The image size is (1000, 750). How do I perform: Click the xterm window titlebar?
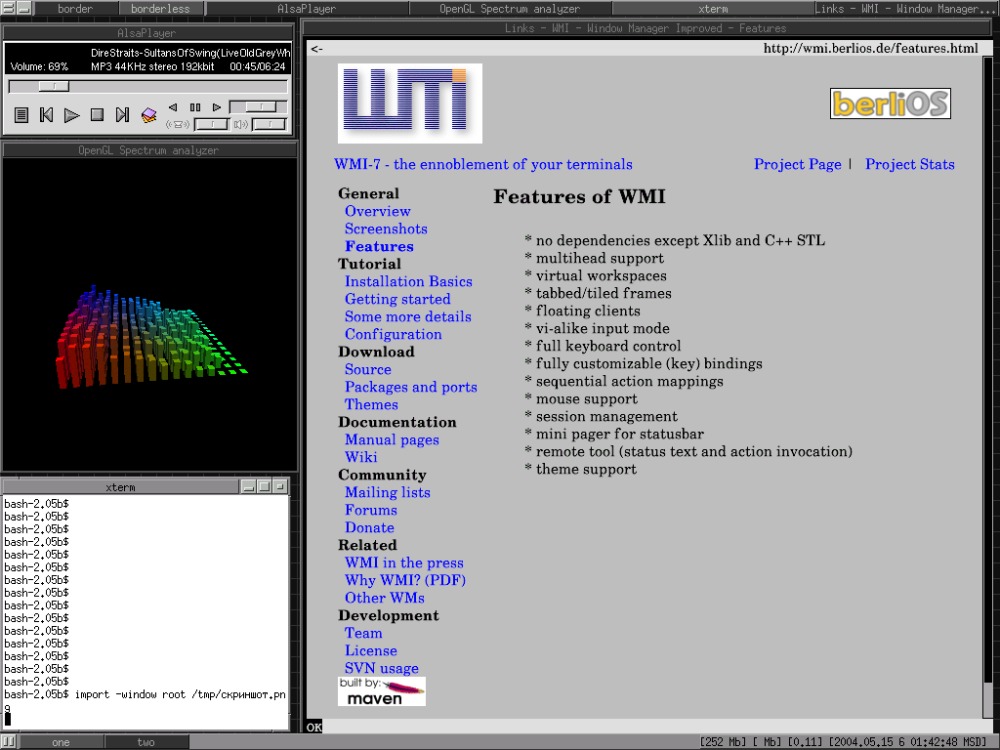[120, 487]
